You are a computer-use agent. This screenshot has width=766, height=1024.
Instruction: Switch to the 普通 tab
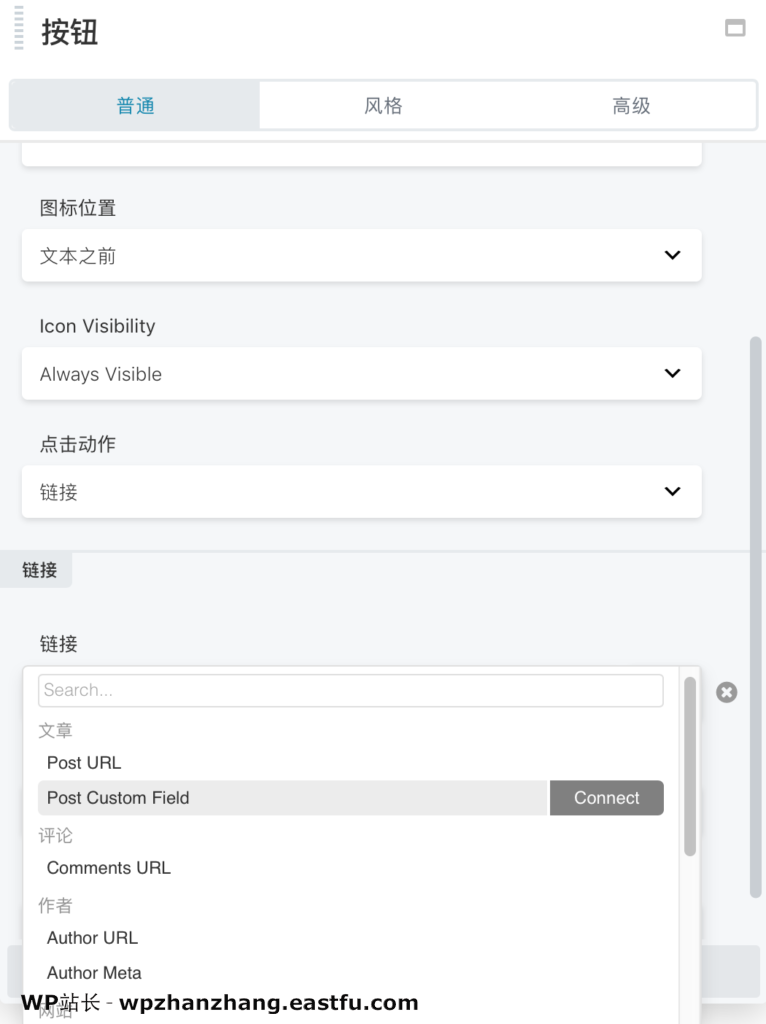135,106
